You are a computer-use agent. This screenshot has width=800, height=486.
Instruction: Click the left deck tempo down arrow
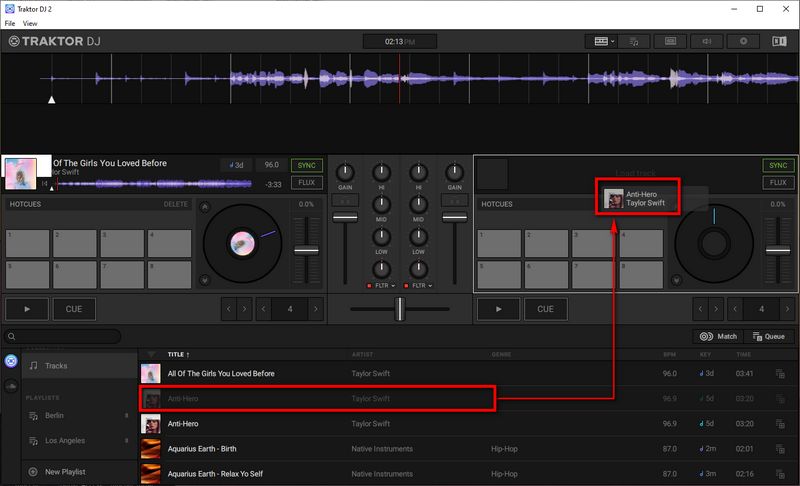[x=205, y=280]
